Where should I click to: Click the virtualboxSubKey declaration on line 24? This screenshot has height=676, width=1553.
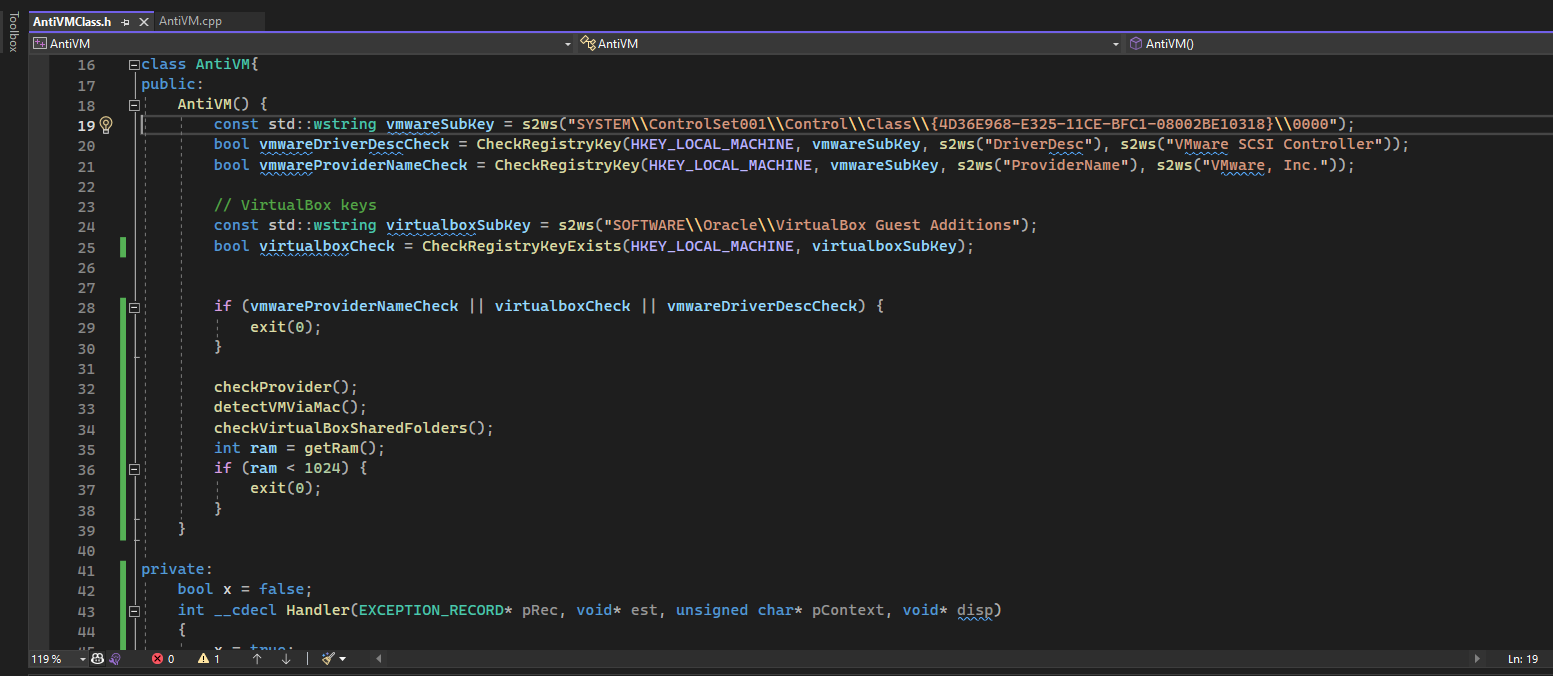(x=458, y=225)
